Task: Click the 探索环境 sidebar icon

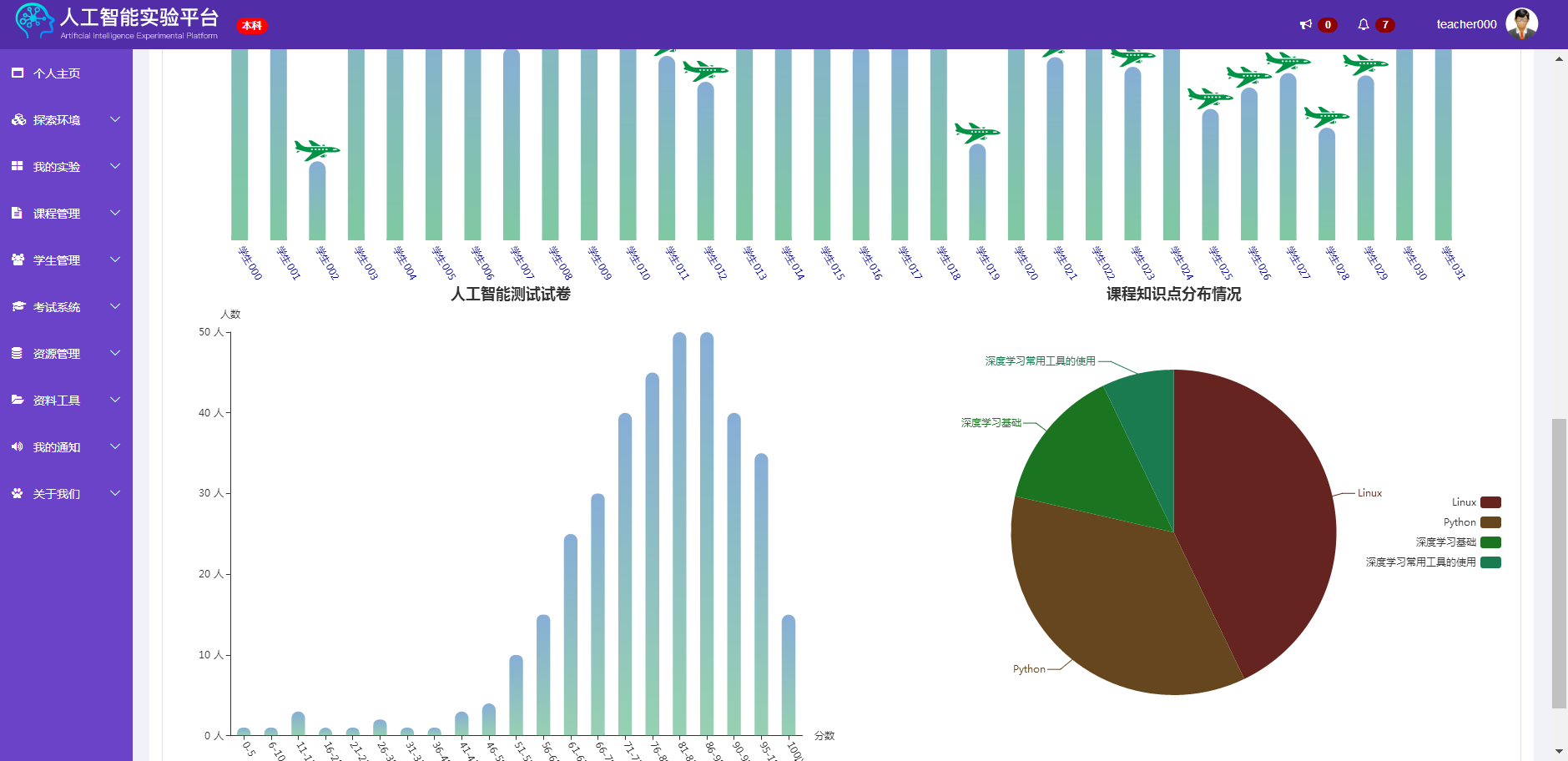Action: 18,120
